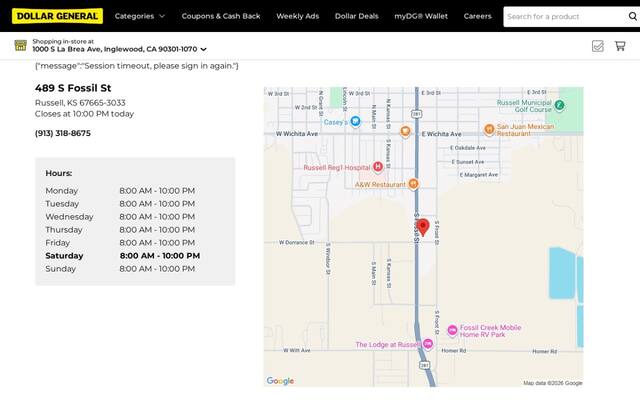
Task: Go to Weekly Ads
Action: pyautogui.click(x=298, y=16)
